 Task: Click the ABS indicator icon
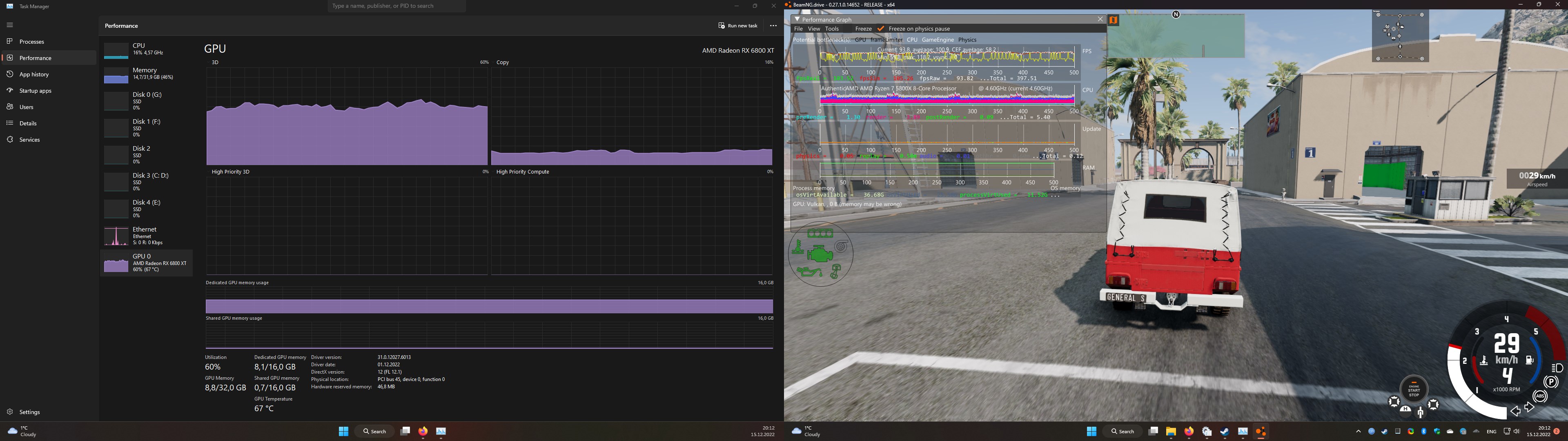tap(1540, 396)
